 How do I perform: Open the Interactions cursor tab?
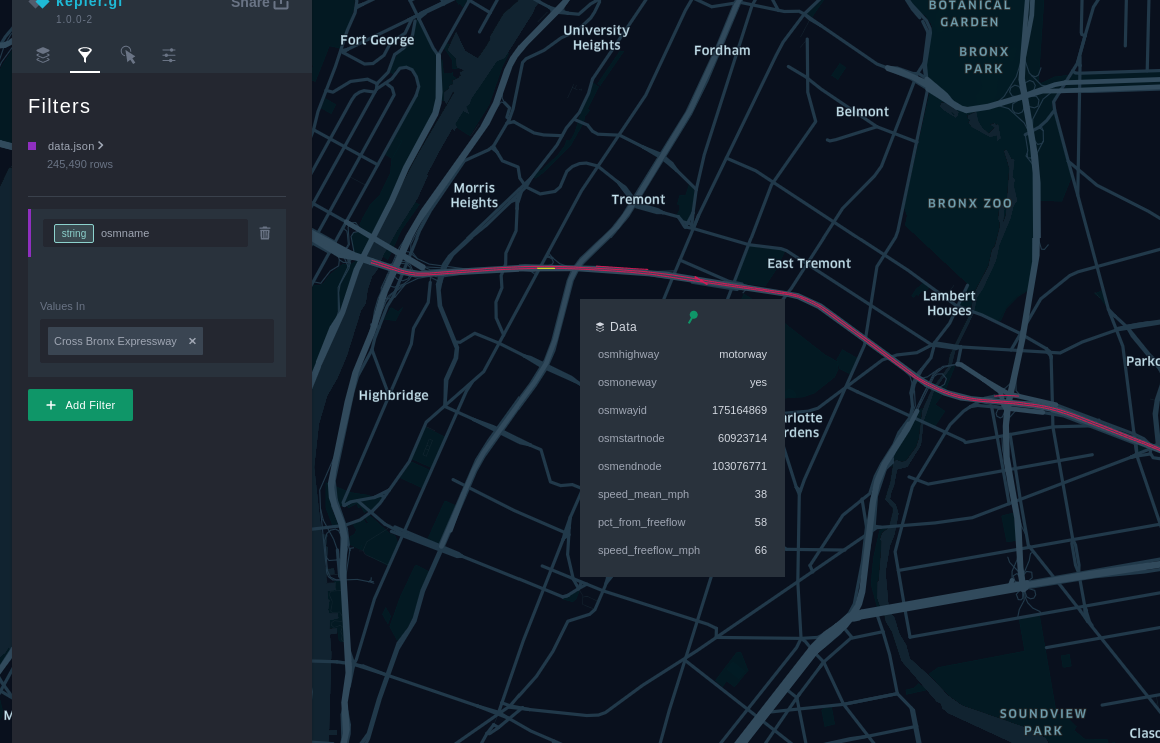click(127, 55)
